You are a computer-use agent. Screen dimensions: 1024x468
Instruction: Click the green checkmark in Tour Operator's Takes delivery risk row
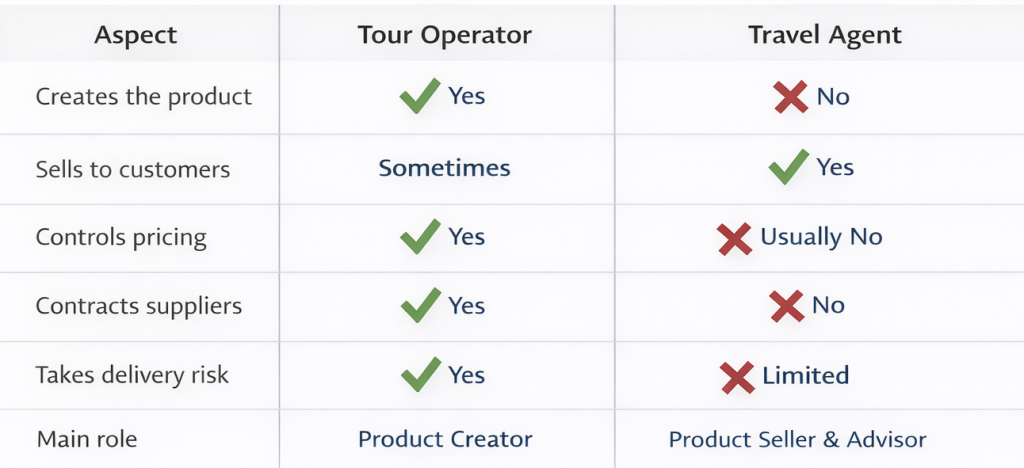(419, 376)
